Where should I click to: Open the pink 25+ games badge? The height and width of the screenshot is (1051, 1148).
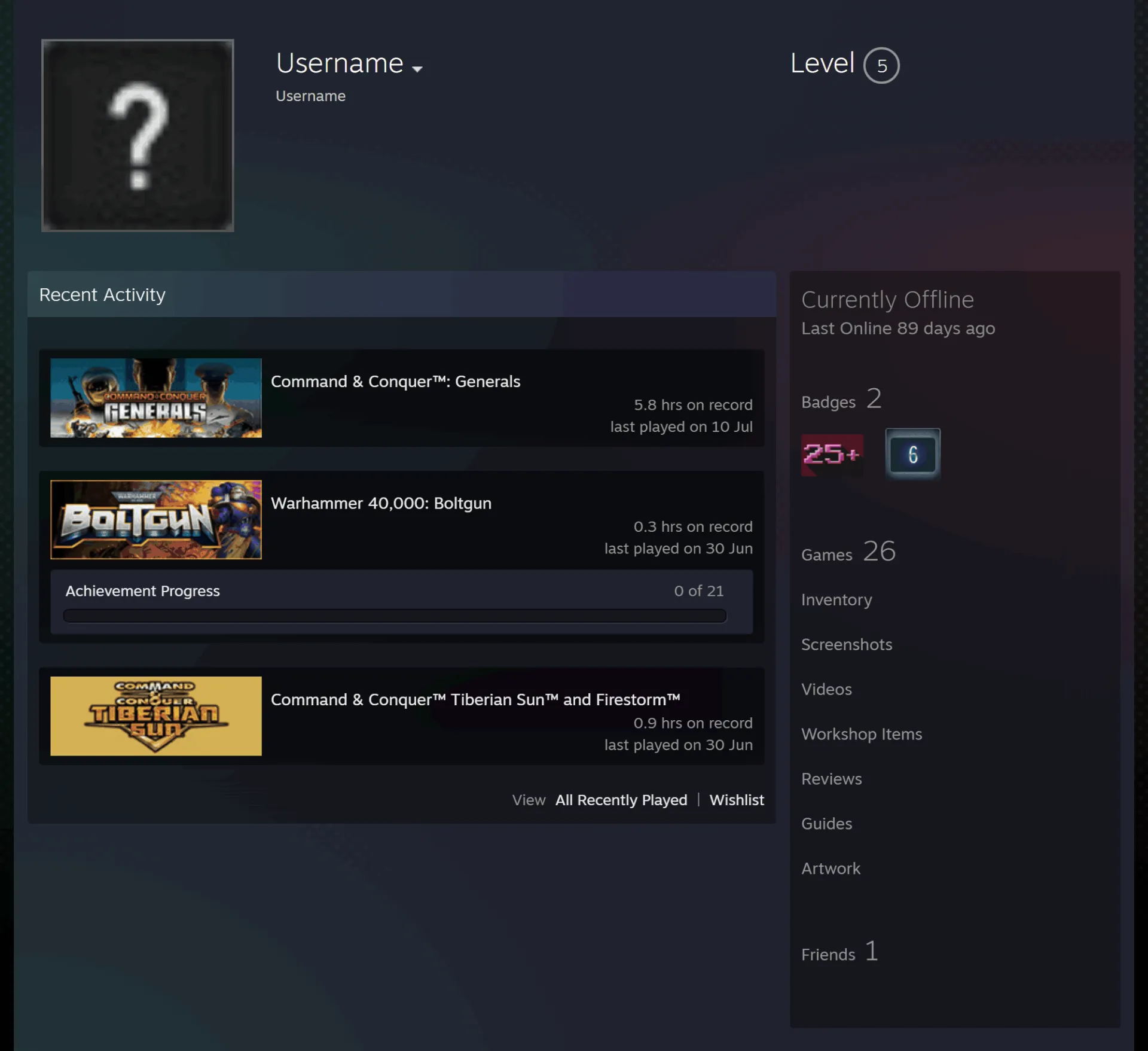832,455
